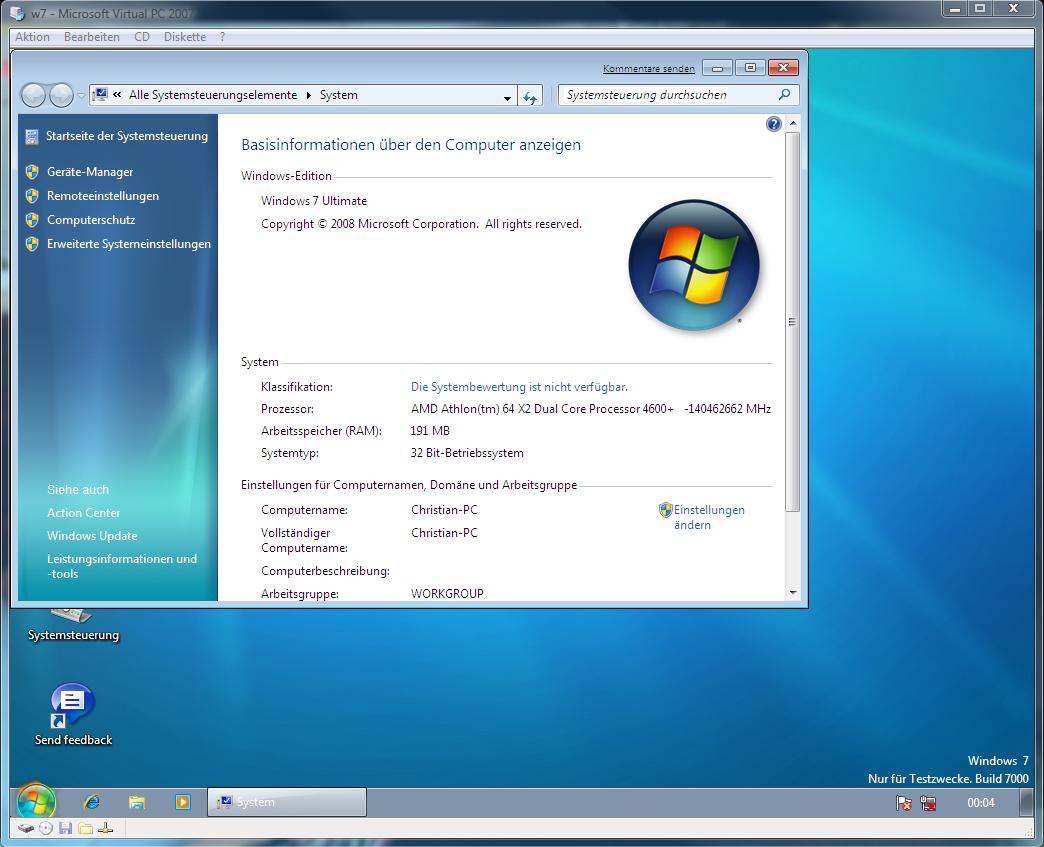This screenshot has height=847, width=1044.
Task: Click the Virtual PC hard disk status icon
Action: tap(26, 828)
